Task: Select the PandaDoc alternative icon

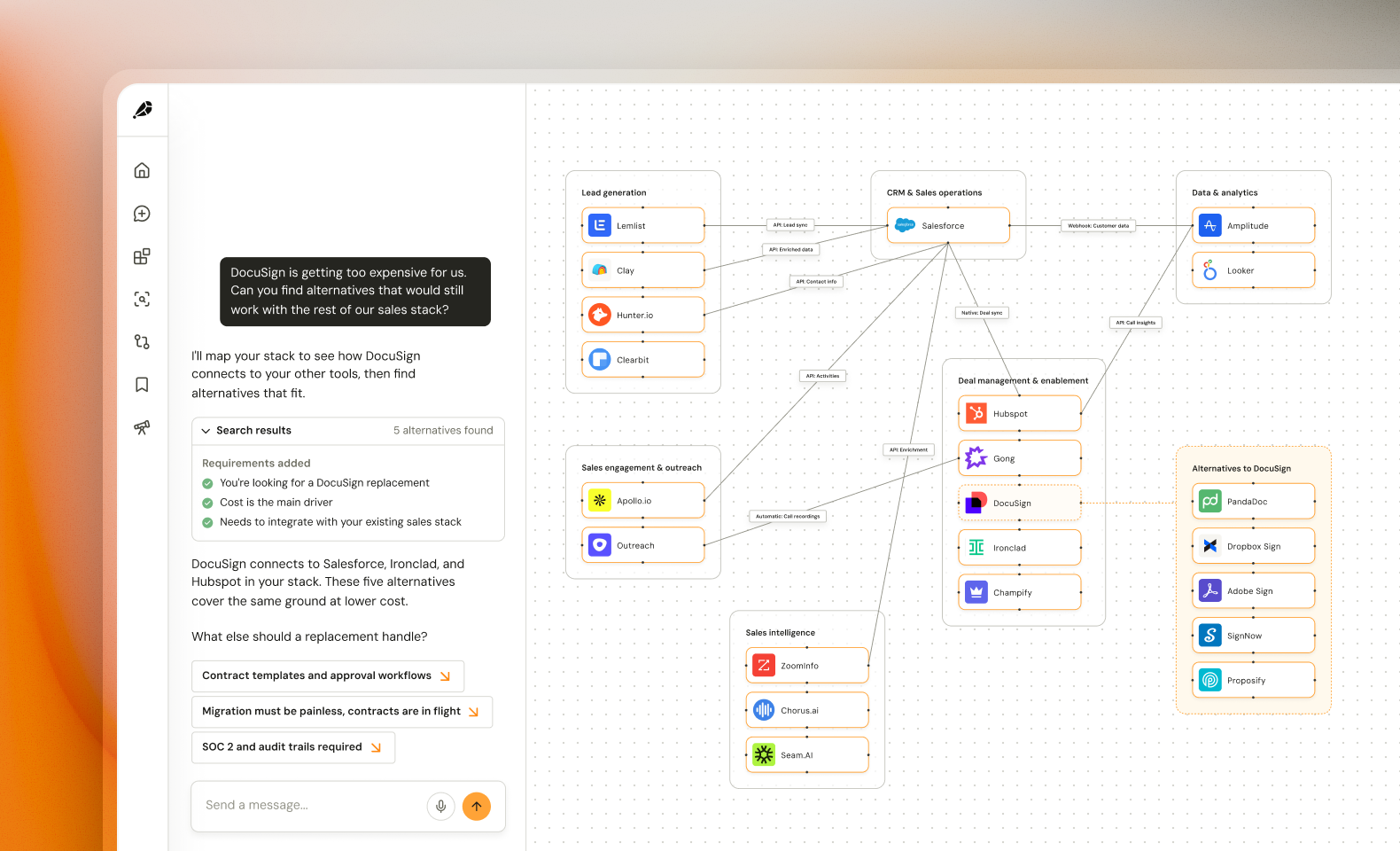Action: click(x=1209, y=501)
